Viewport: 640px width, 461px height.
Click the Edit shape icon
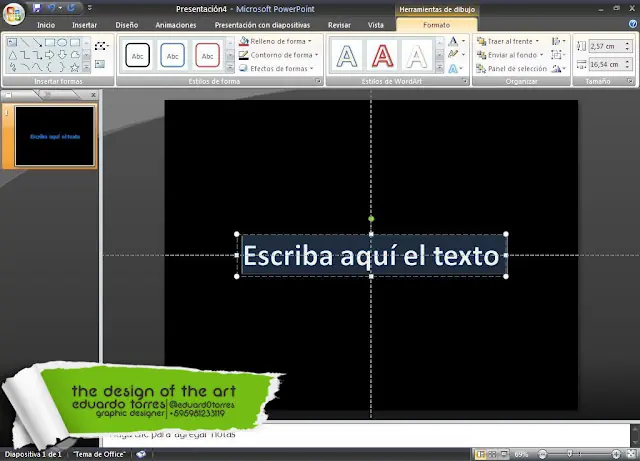coord(100,46)
